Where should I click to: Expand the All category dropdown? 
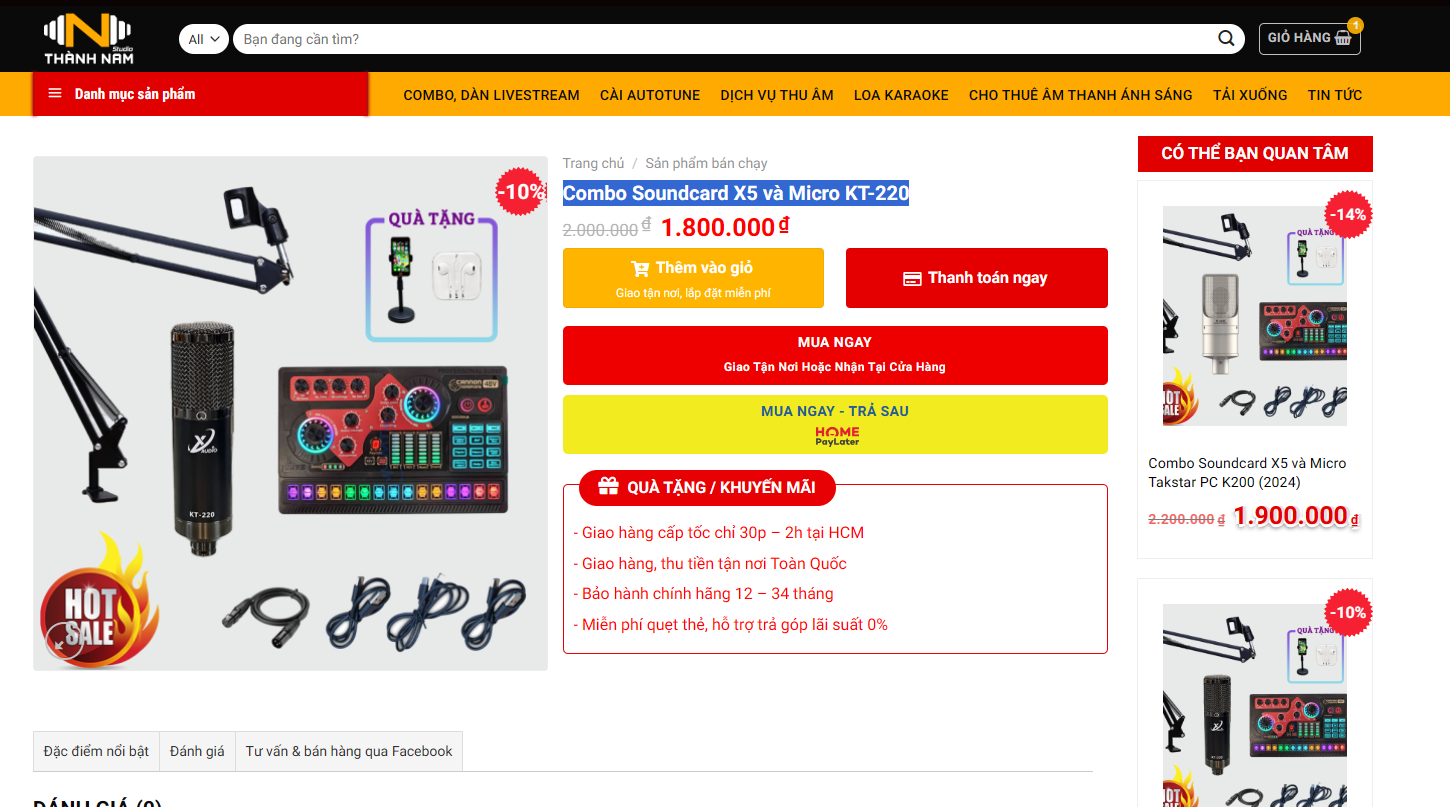[x=204, y=39]
